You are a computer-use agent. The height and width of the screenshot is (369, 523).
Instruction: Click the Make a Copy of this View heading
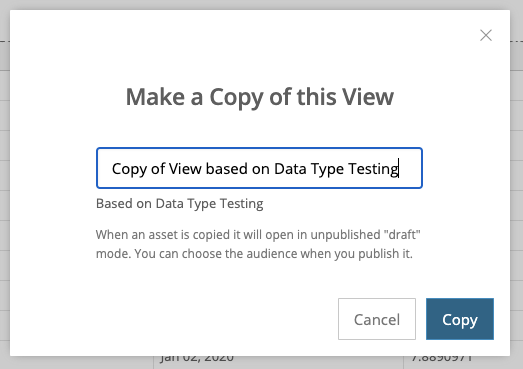(x=259, y=97)
